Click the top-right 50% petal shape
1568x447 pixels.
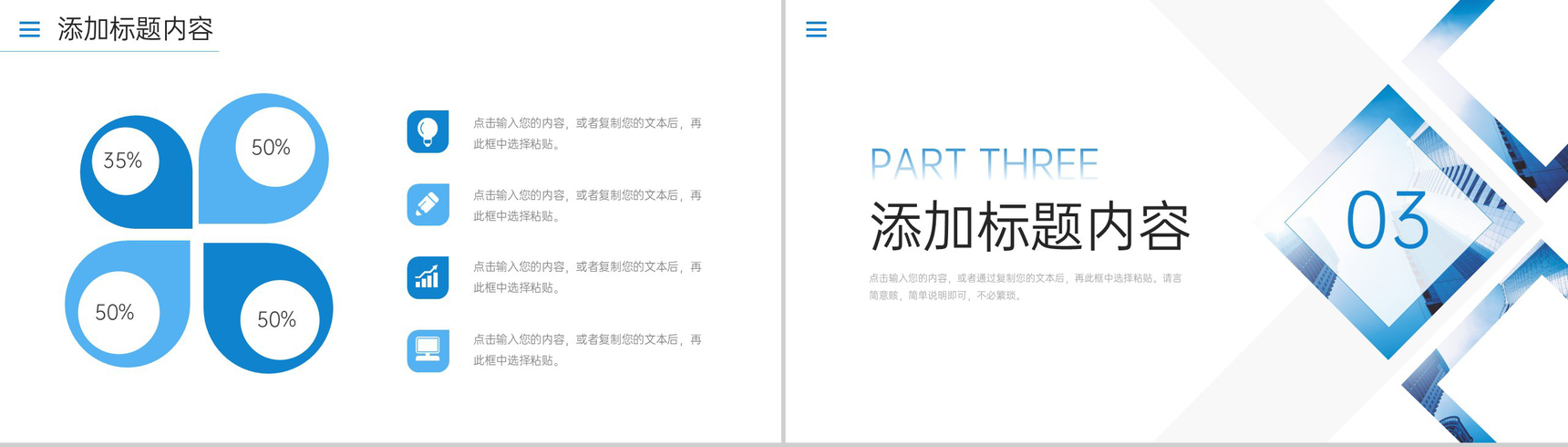(263, 158)
